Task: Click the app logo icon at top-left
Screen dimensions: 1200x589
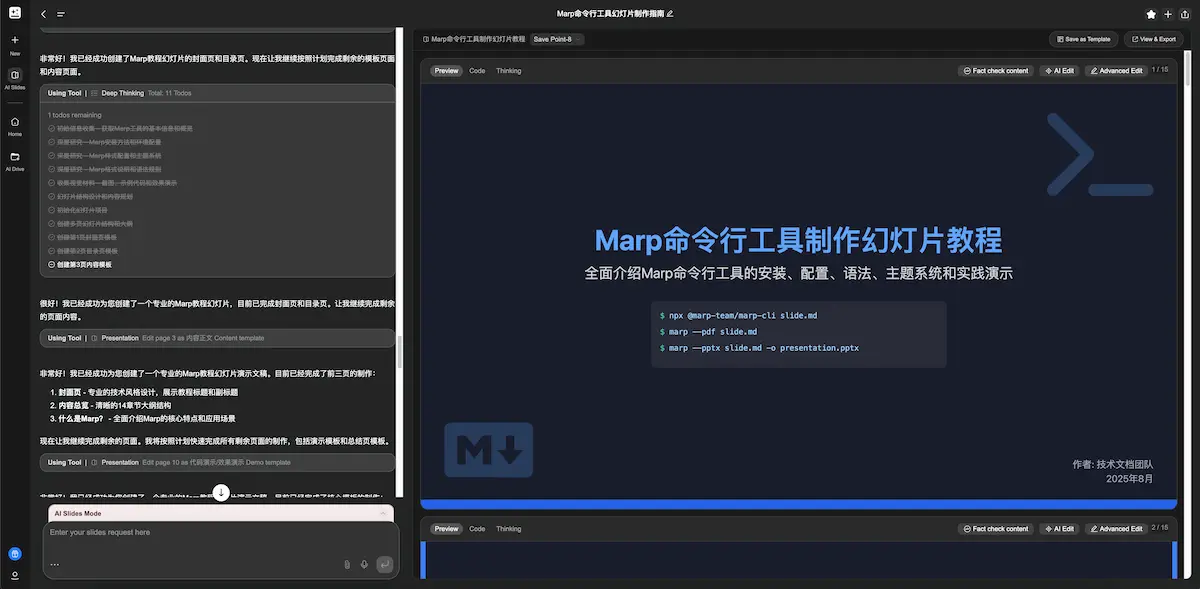Action: coord(14,13)
